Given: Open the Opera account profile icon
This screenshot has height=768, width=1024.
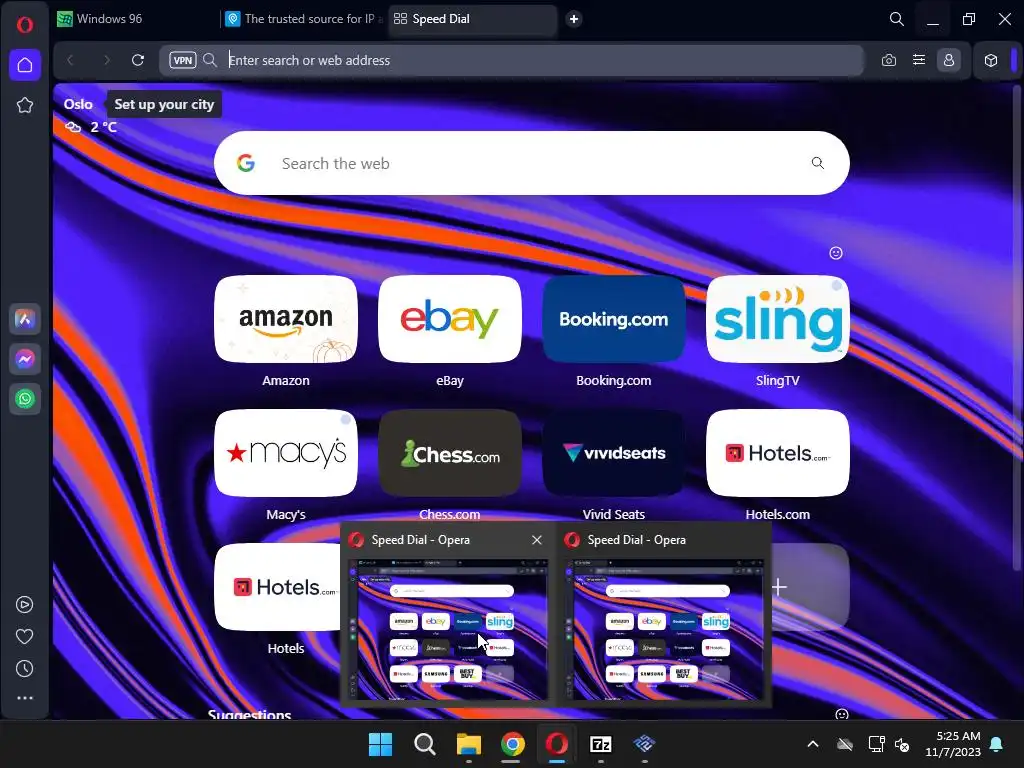Looking at the screenshot, I should point(949,60).
